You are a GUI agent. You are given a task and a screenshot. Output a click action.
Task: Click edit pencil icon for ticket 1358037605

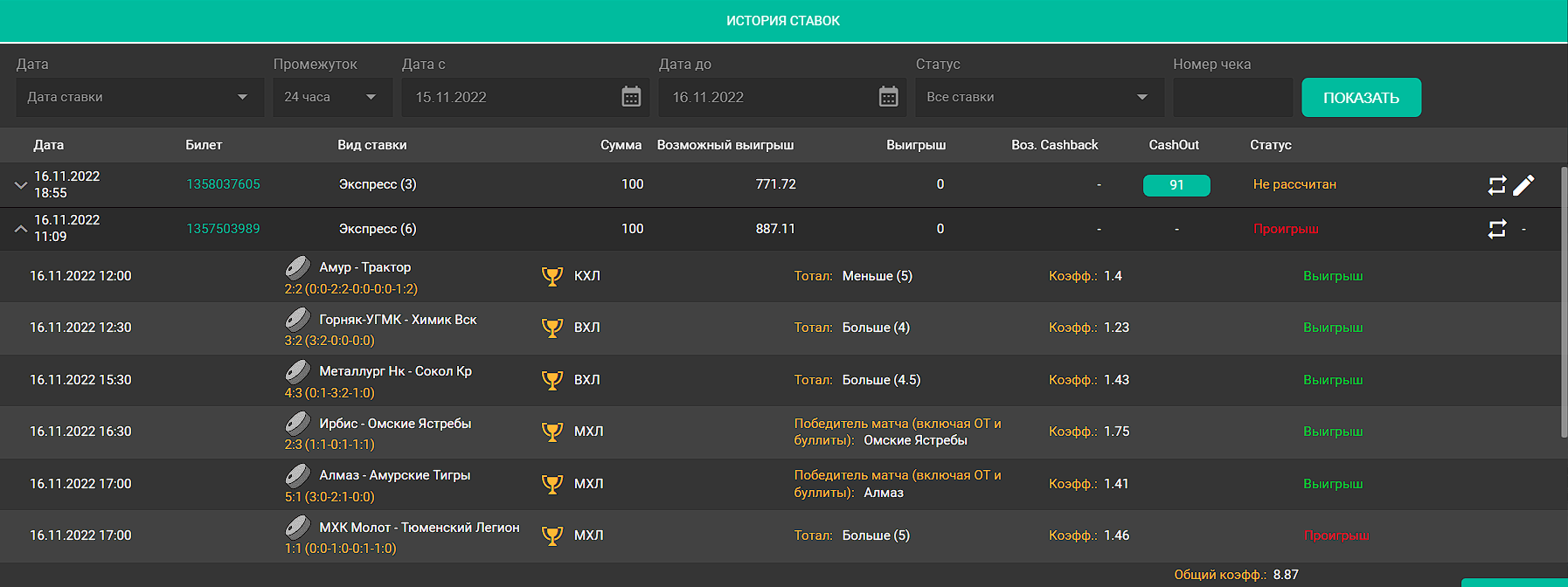pyautogui.click(x=1523, y=185)
